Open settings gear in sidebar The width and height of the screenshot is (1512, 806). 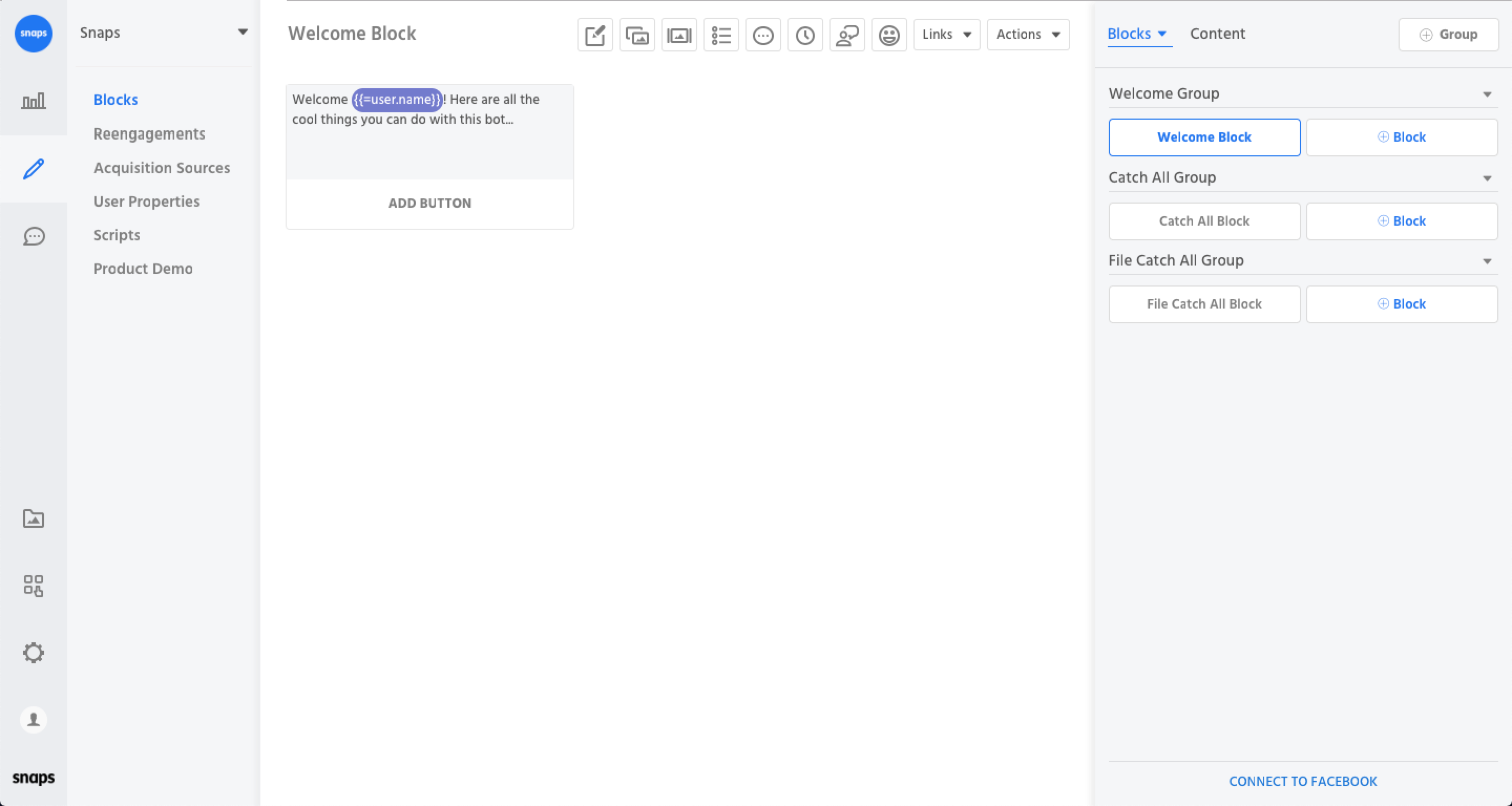pos(34,652)
